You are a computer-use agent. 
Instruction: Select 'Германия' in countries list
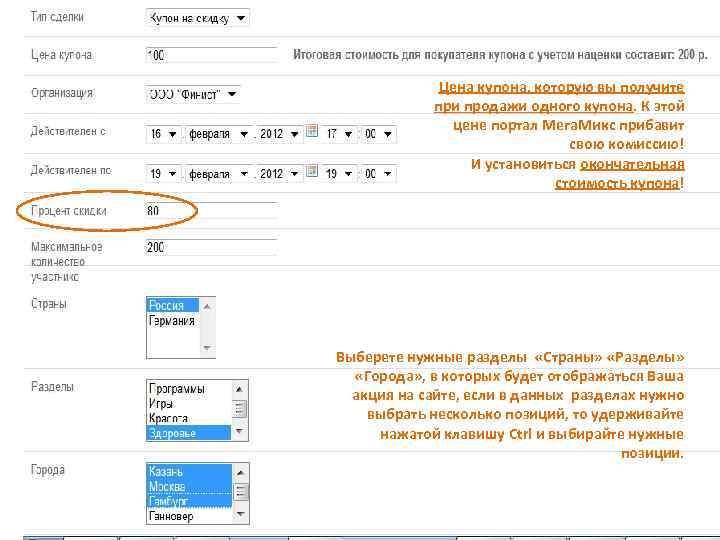(173, 321)
